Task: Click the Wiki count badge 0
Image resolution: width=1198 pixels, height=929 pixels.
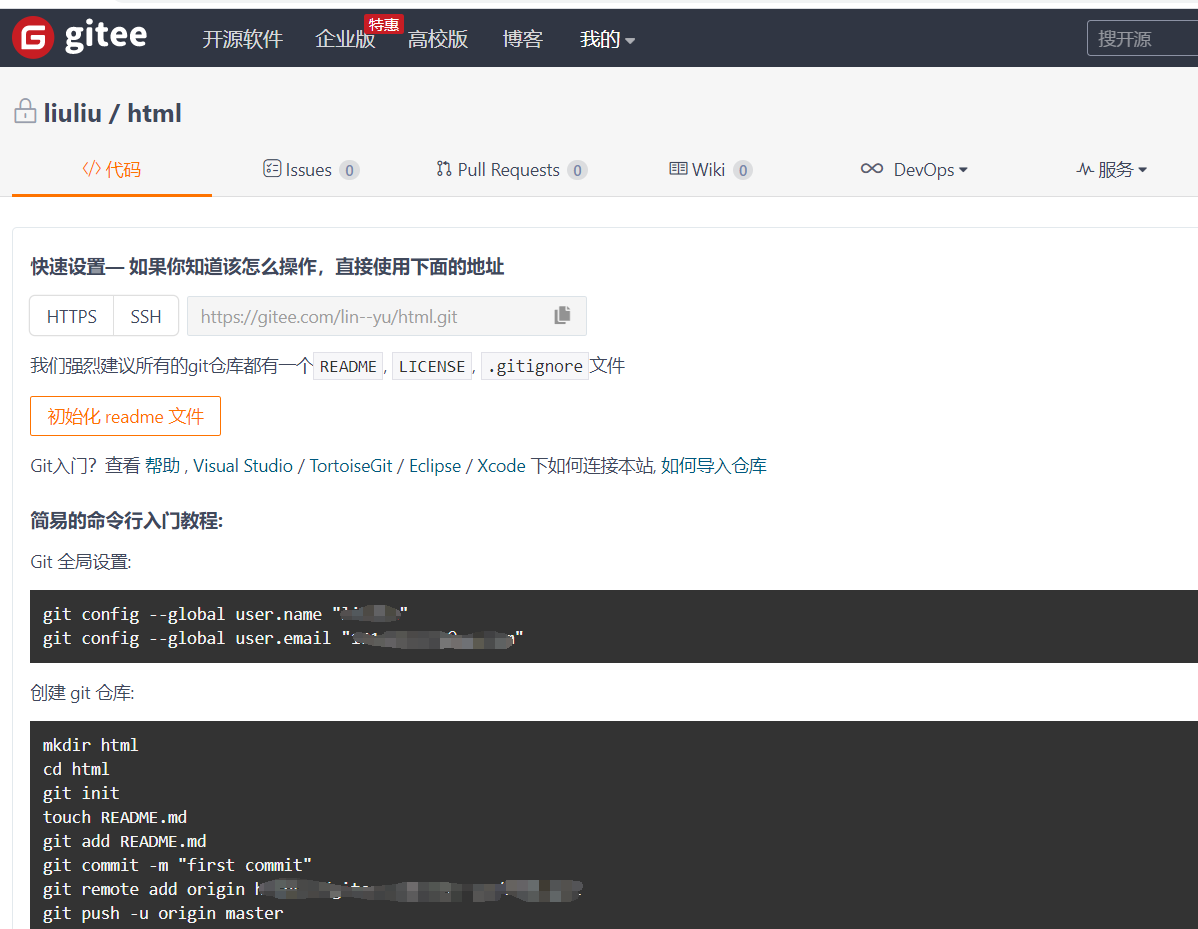Action: pyautogui.click(x=743, y=170)
